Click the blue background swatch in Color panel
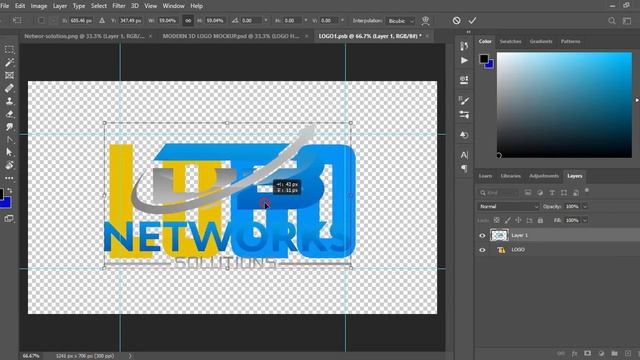The width and height of the screenshot is (640, 360). coord(490,64)
